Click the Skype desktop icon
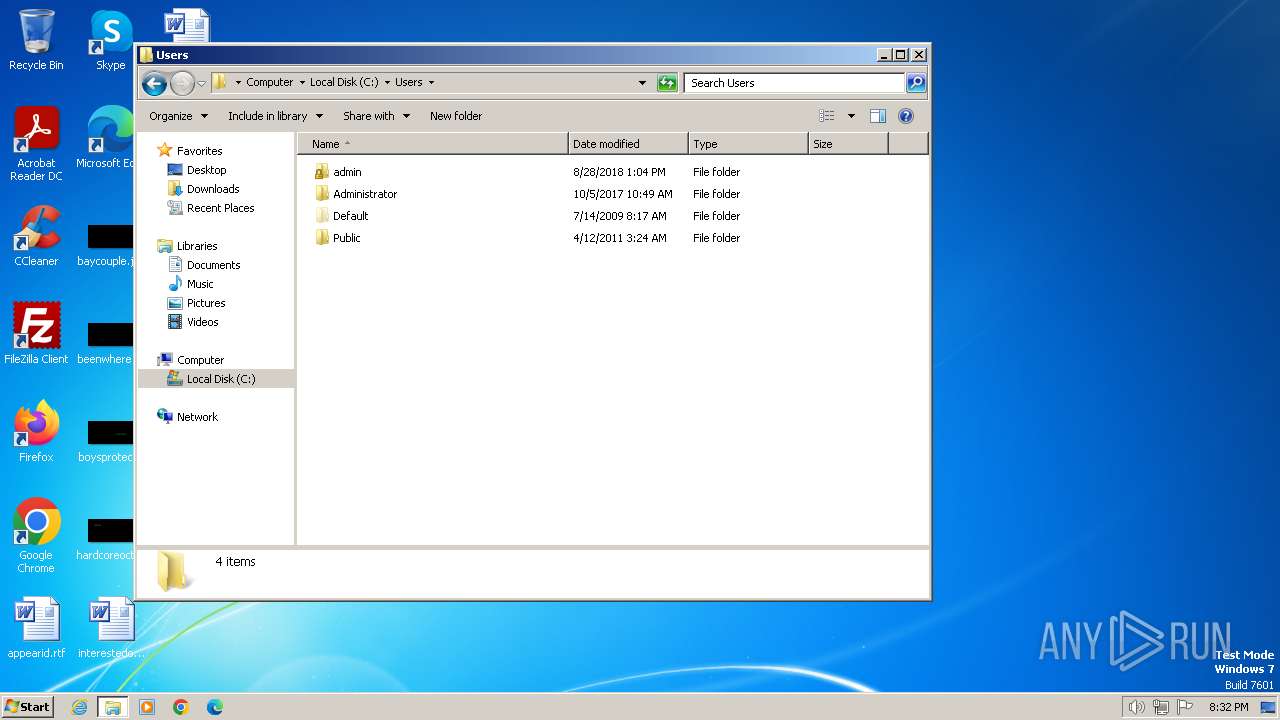This screenshot has height=720, width=1280. [x=110, y=40]
